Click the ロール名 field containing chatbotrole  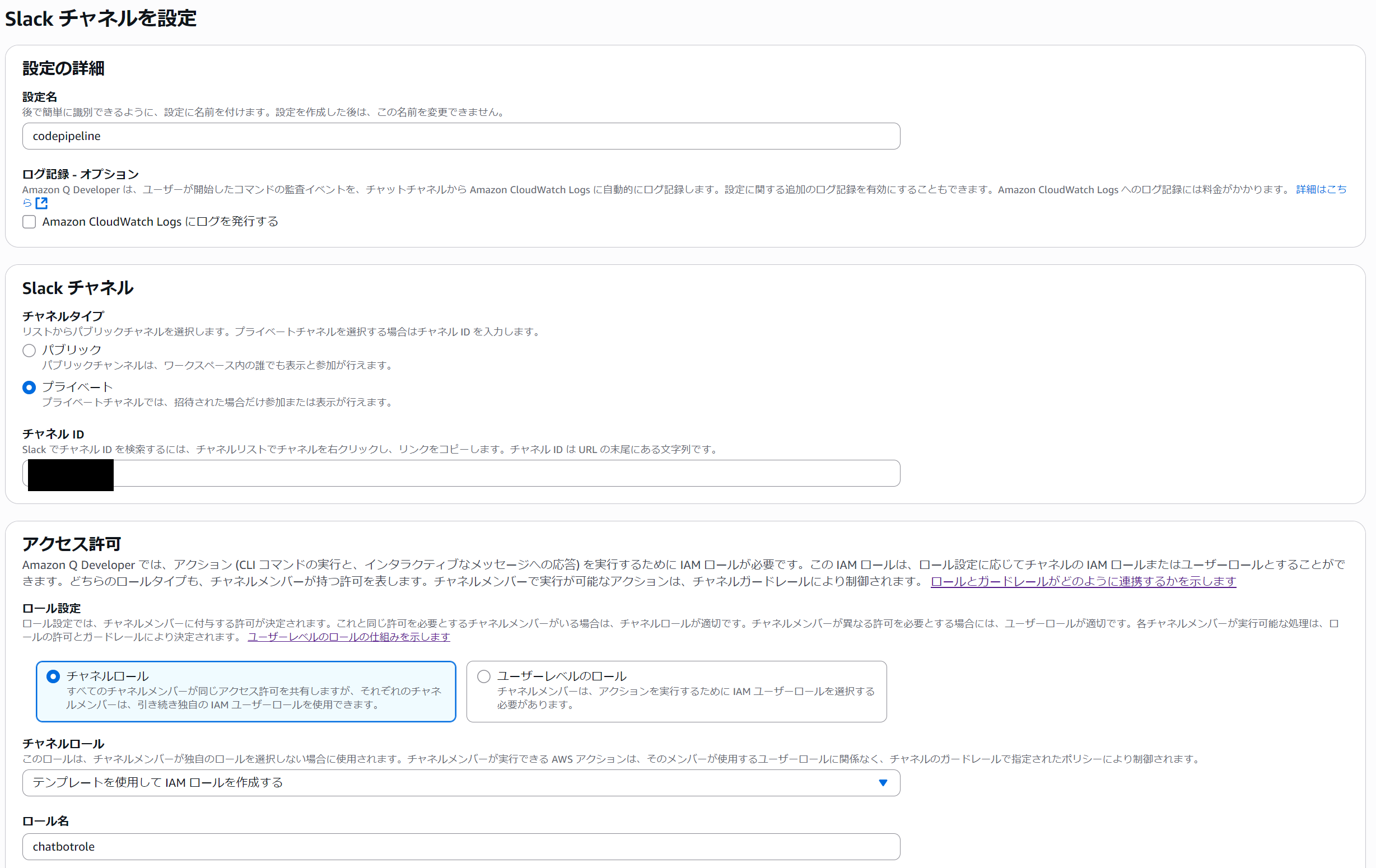pos(461,847)
